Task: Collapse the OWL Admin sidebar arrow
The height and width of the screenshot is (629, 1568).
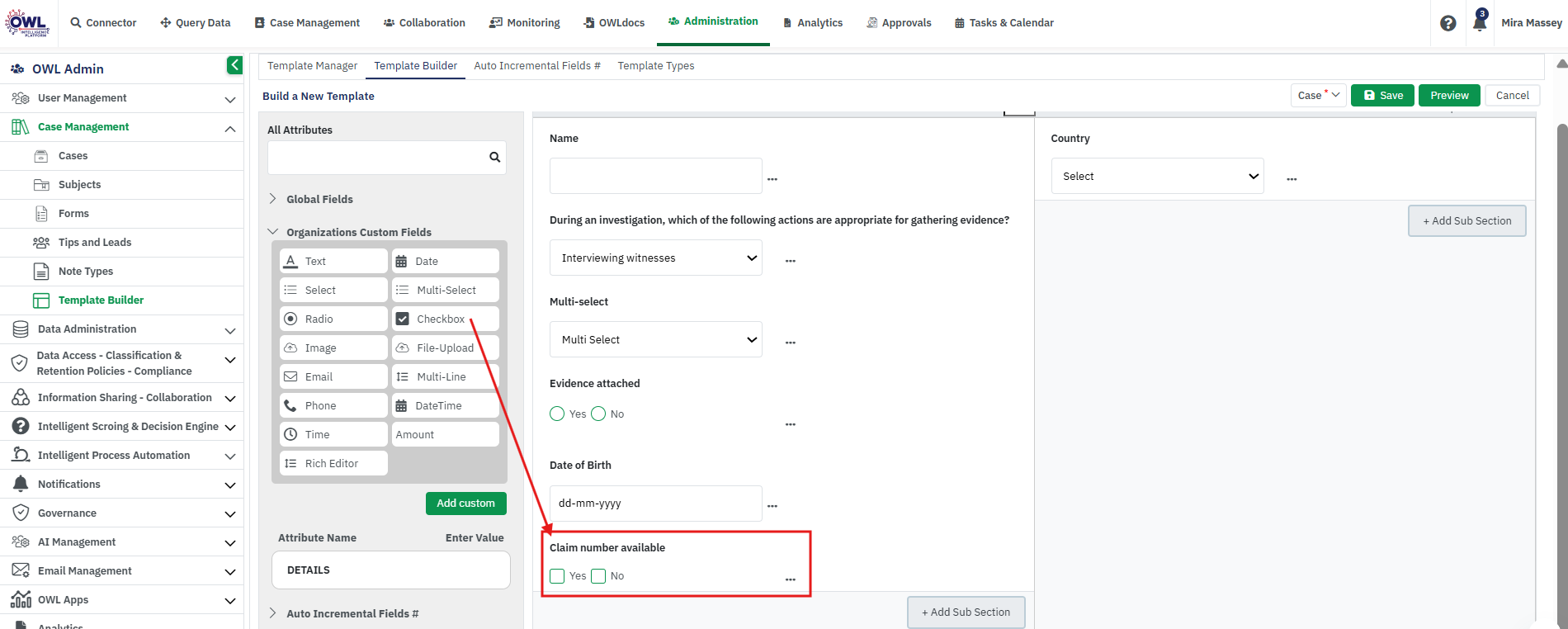Action: coord(234,65)
